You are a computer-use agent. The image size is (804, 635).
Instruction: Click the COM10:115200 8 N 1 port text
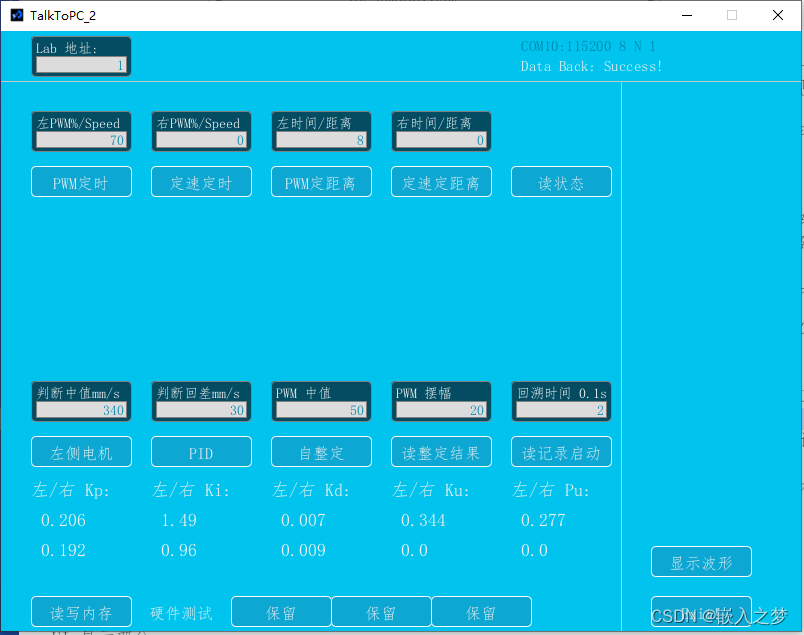pos(588,47)
